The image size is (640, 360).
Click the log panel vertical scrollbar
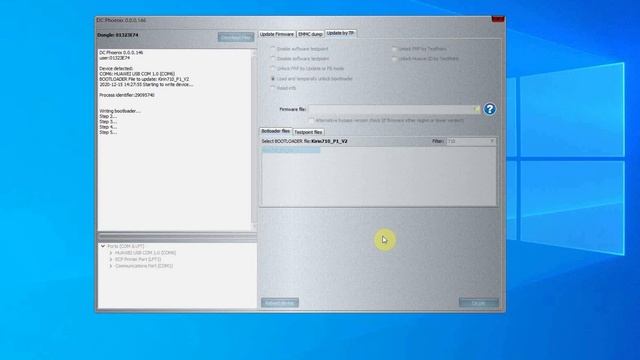(254, 140)
